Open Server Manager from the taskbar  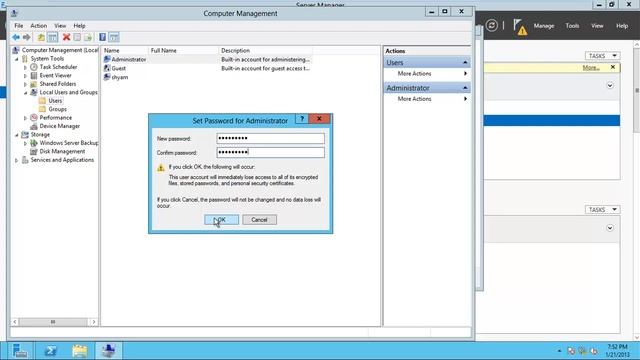pos(20,351)
